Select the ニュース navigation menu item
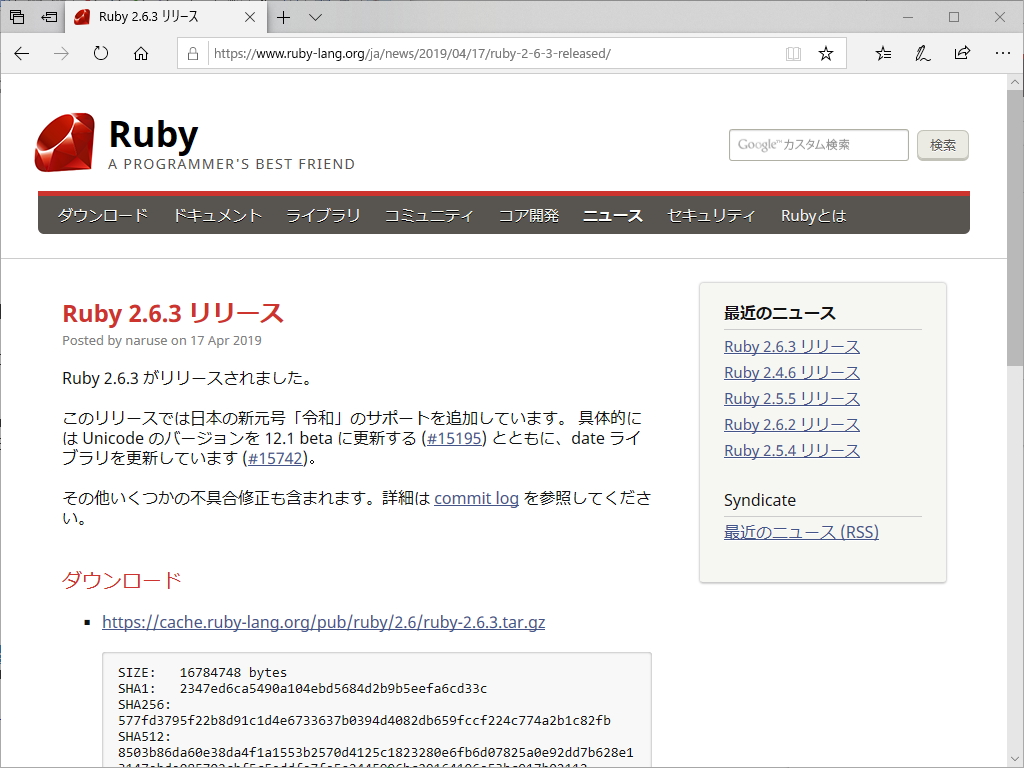 tap(612, 214)
